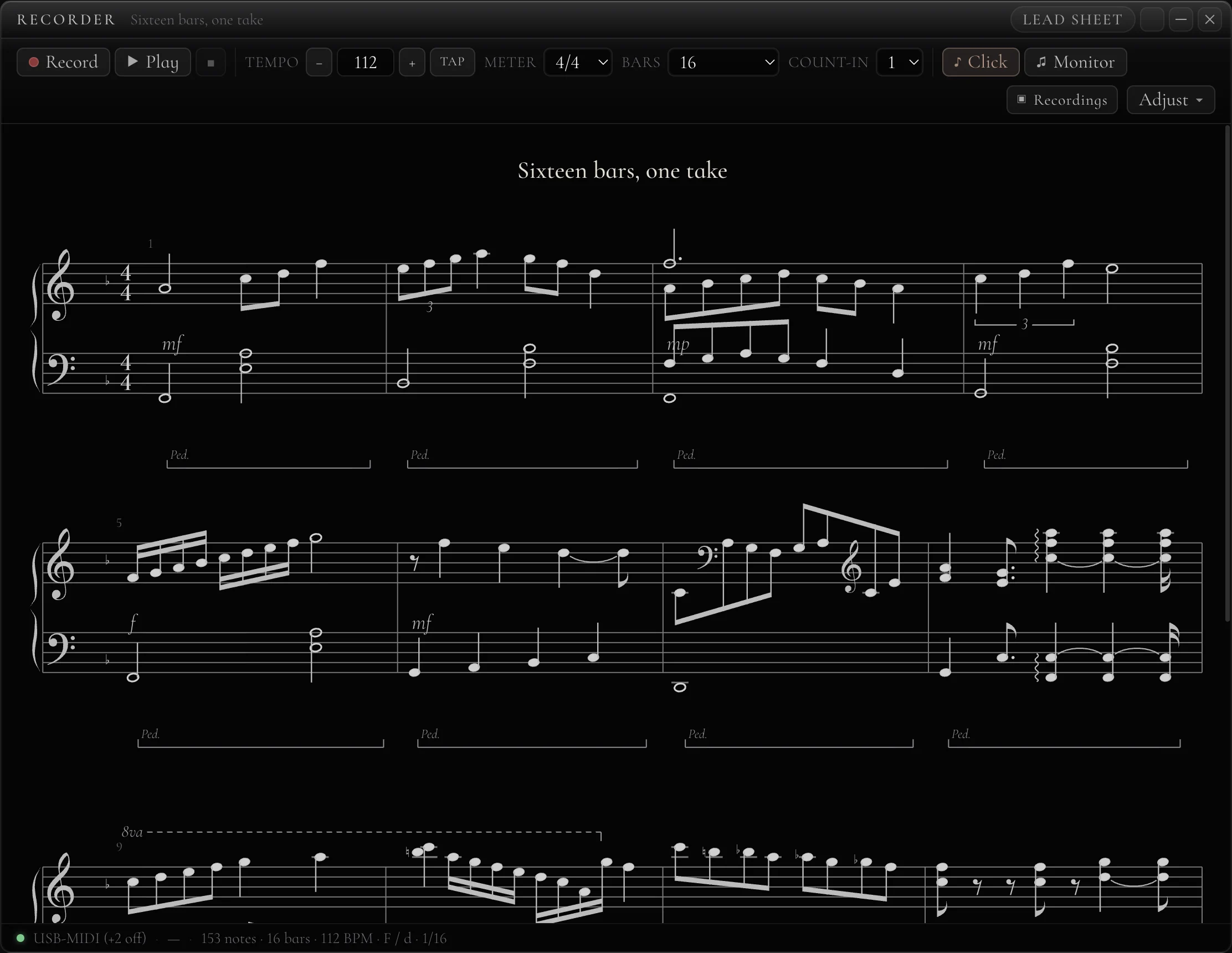Viewport: 1232px width, 953px height.
Task: Toggle the metronome Click off
Action: (x=981, y=62)
